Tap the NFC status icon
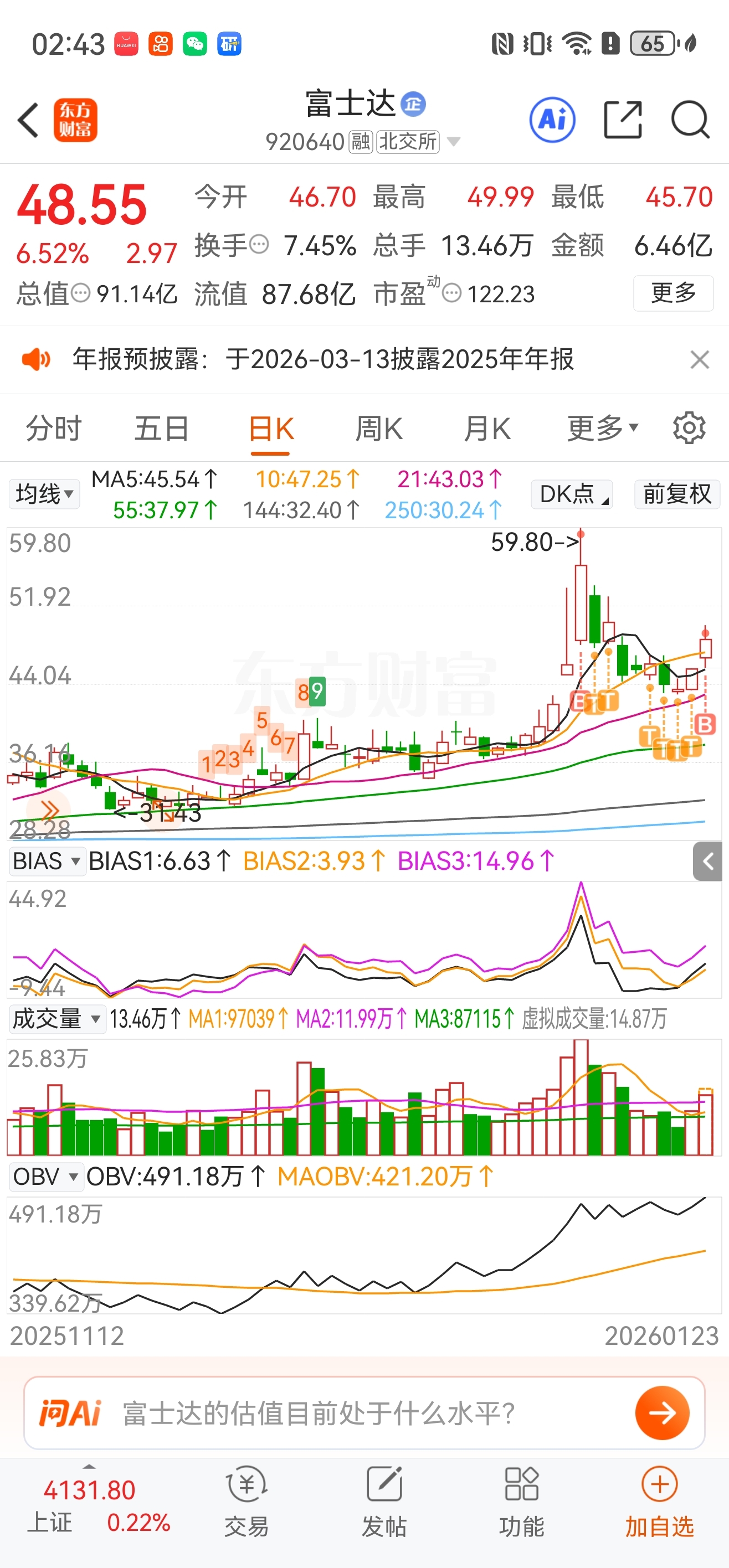Screen dimensions: 729x1568 pos(502,44)
